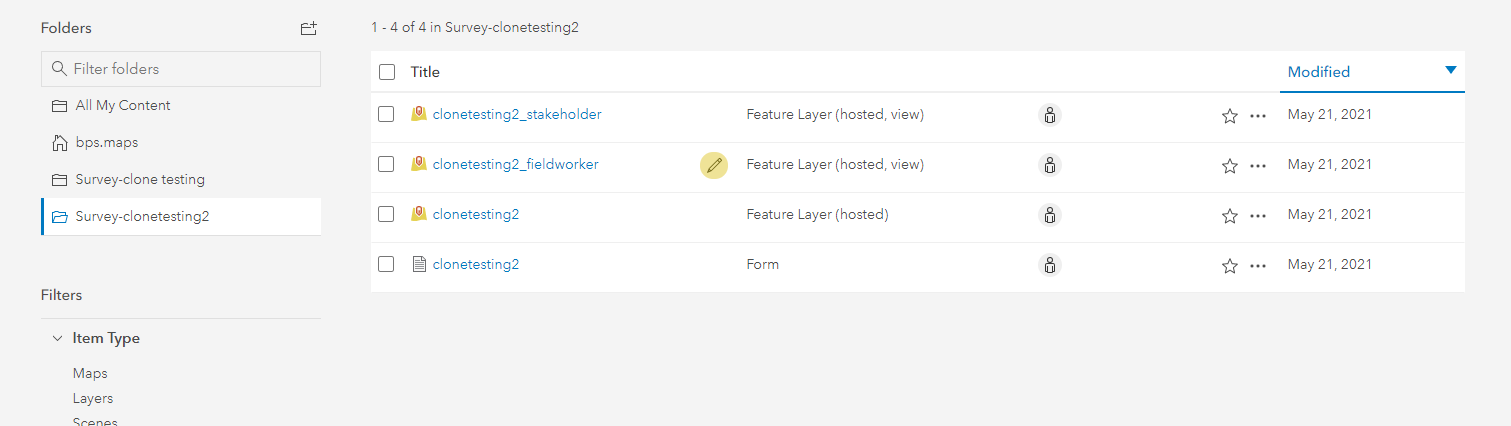Select the clonetesting2_stakeholder row checkbox

(386, 115)
